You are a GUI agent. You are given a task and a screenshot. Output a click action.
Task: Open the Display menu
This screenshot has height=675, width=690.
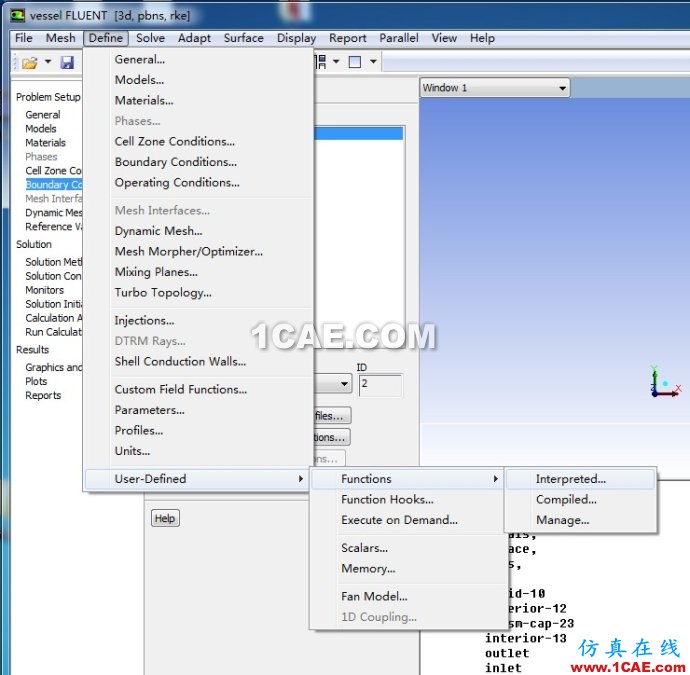click(x=296, y=38)
